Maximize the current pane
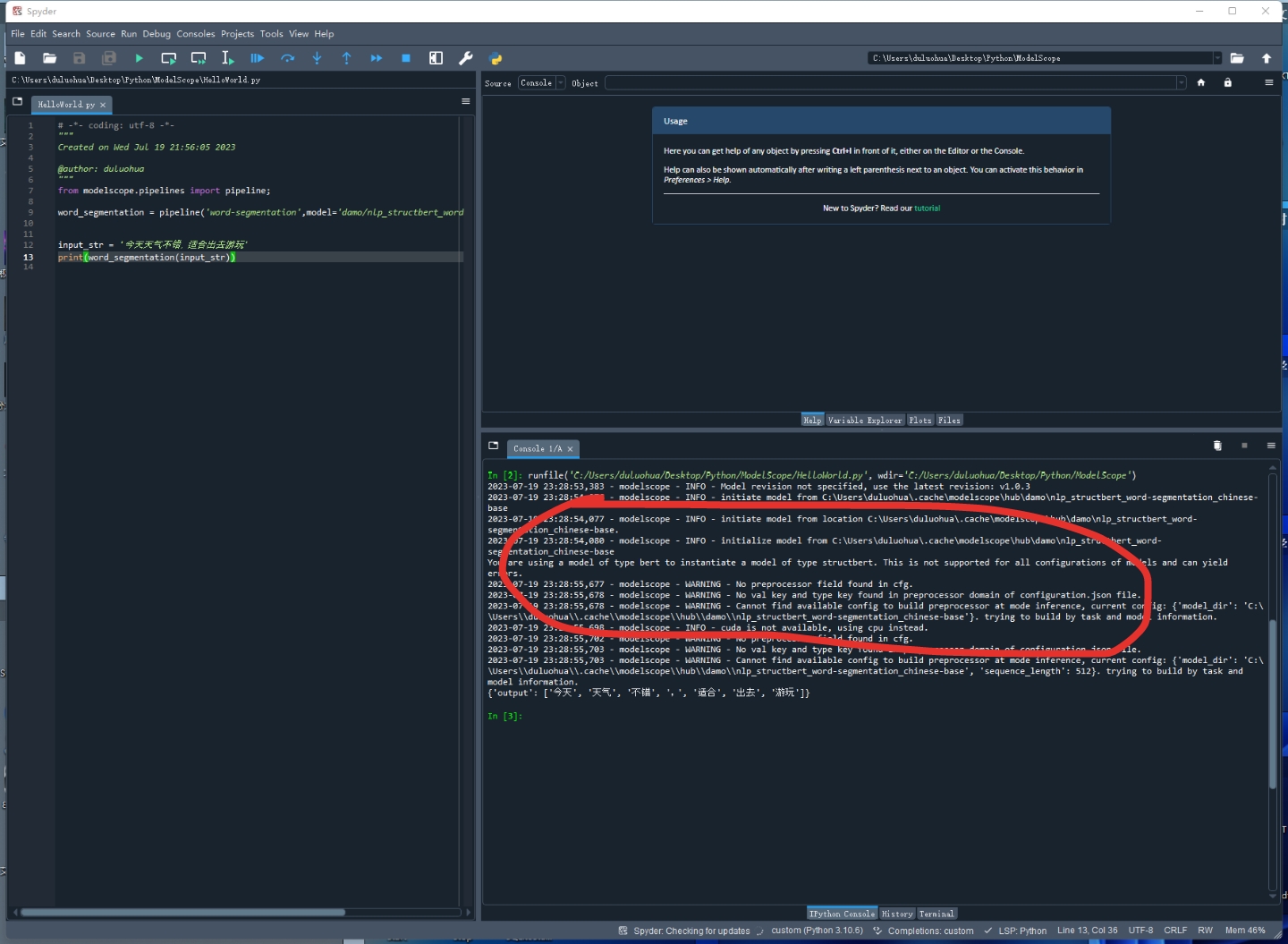 pos(436,58)
